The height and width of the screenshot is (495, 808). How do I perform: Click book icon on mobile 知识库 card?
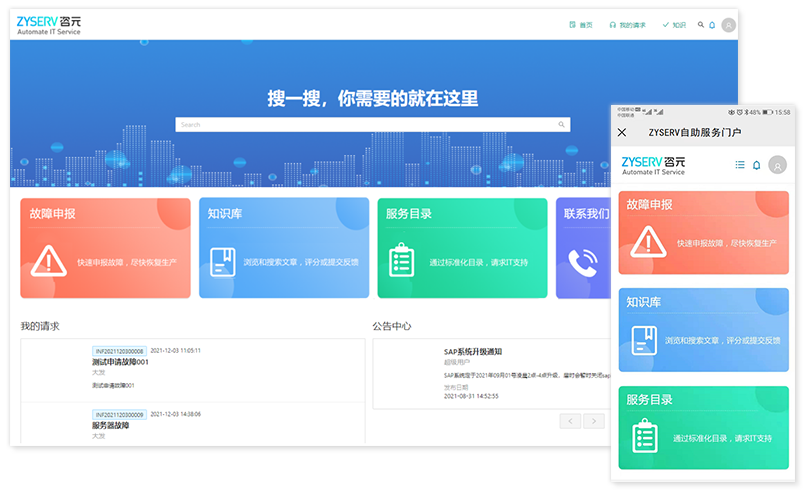pyautogui.click(x=644, y=340)
